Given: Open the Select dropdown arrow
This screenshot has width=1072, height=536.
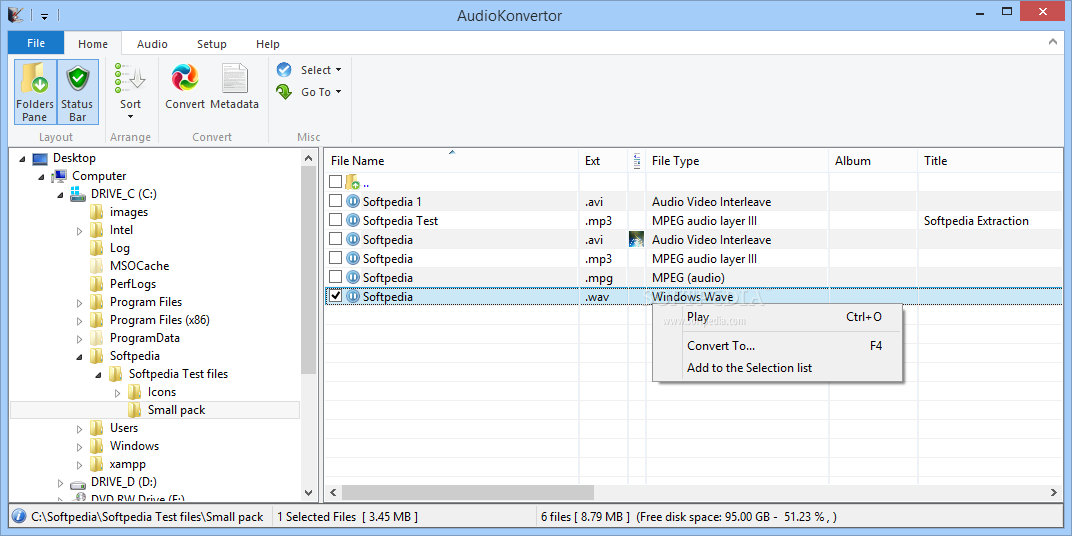Looking at the screenshot, I should (338, 70).
